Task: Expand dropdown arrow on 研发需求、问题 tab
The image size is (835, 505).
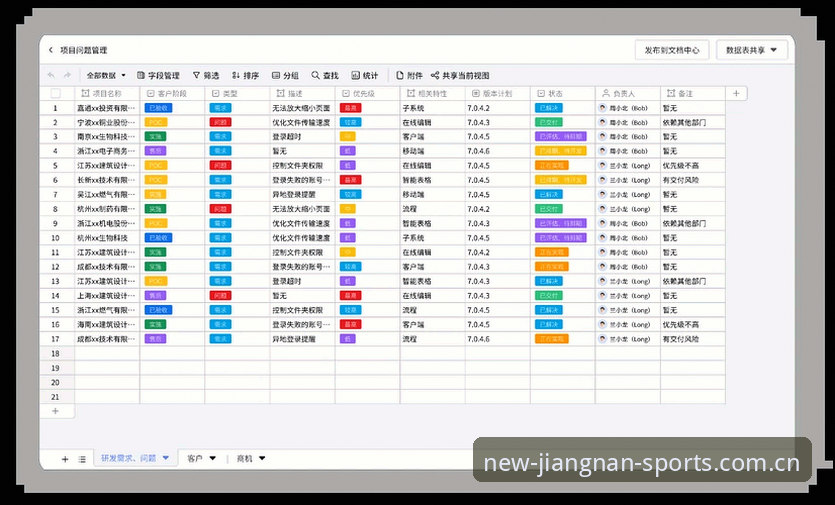Action: pos(166,458)
